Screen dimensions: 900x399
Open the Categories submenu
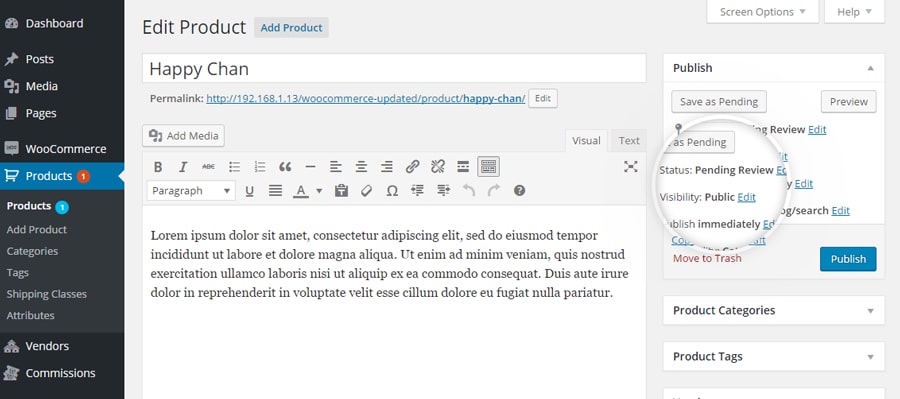click(32, 251)
